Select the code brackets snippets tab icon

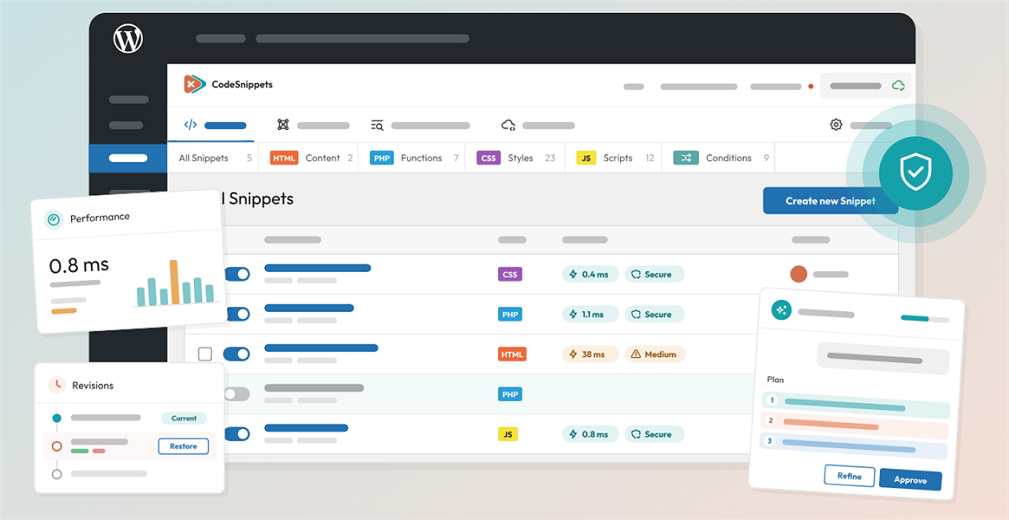(190, 125)
